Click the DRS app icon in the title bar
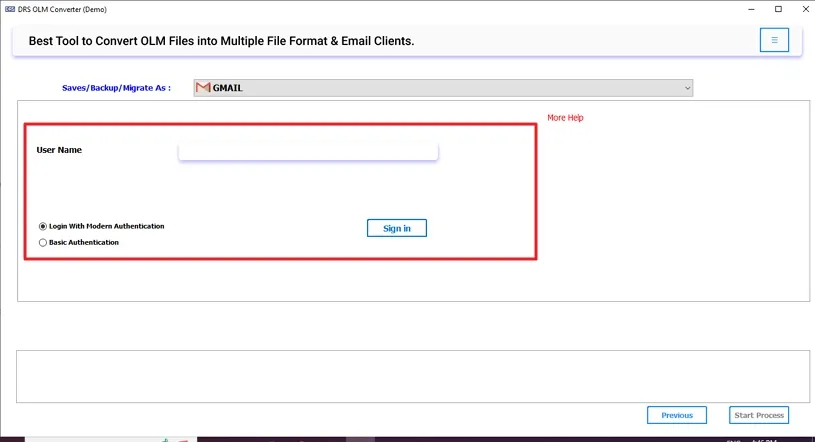Screen dimensions: 815x442 9,9
